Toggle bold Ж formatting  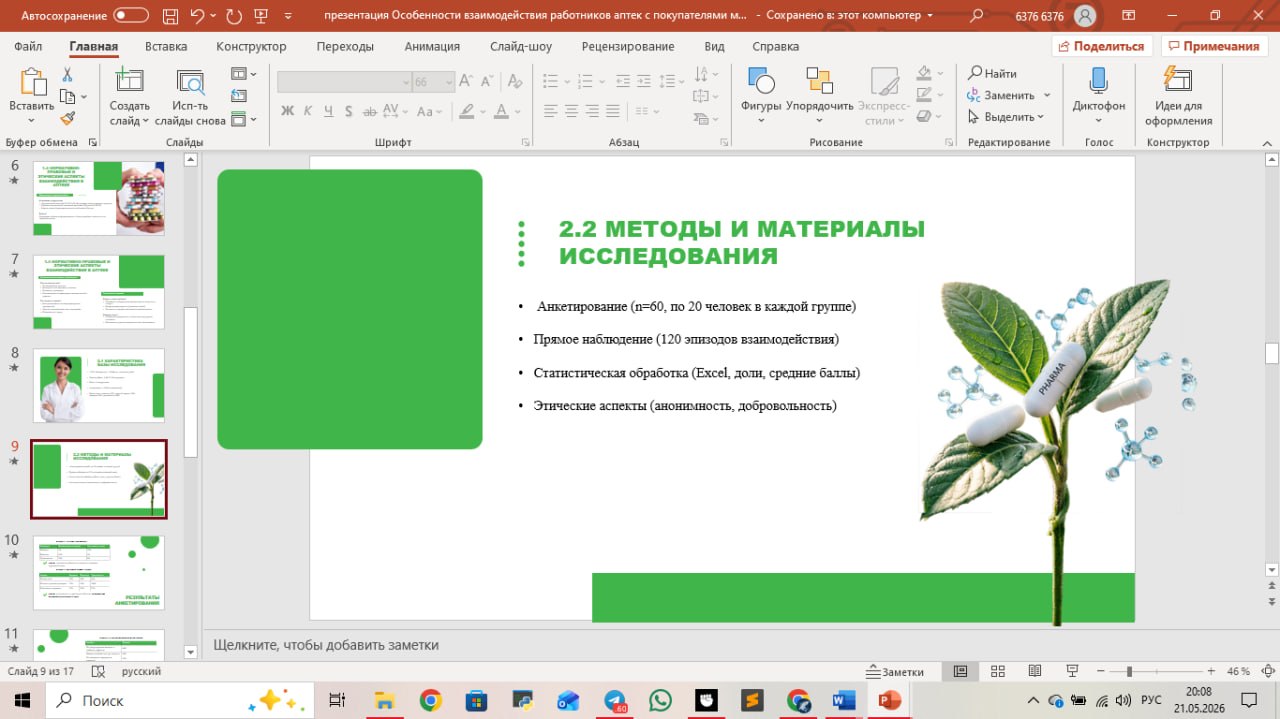[288, 111]
